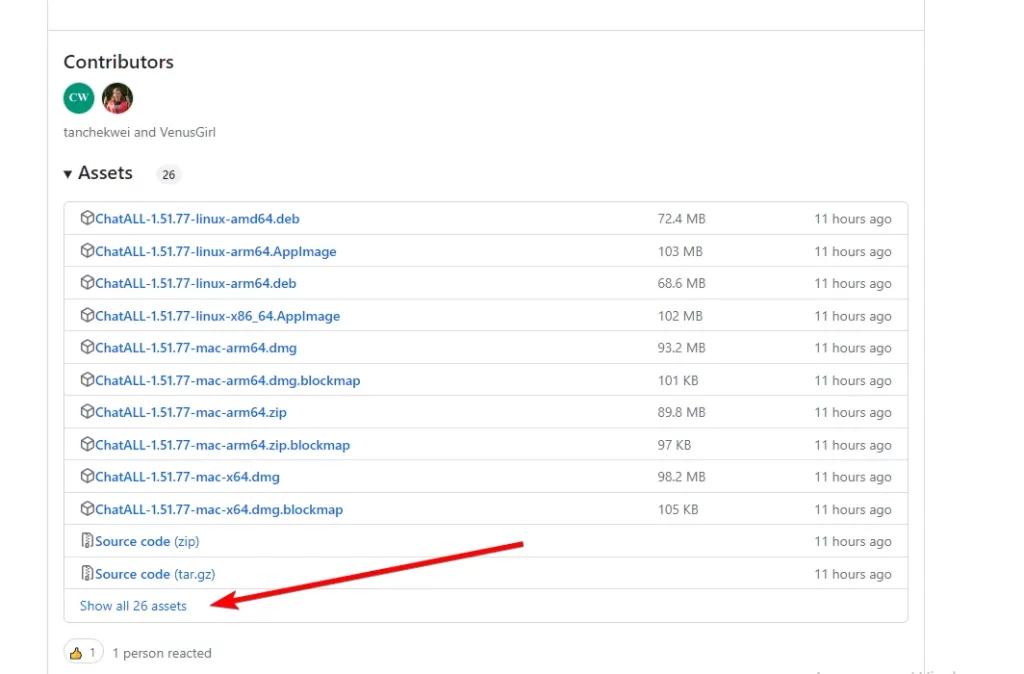Download ChatALL-1.51.77-mac-arm64.dmg.blockmap
The image size is (1024, 674).
click(x=228, y=381)
